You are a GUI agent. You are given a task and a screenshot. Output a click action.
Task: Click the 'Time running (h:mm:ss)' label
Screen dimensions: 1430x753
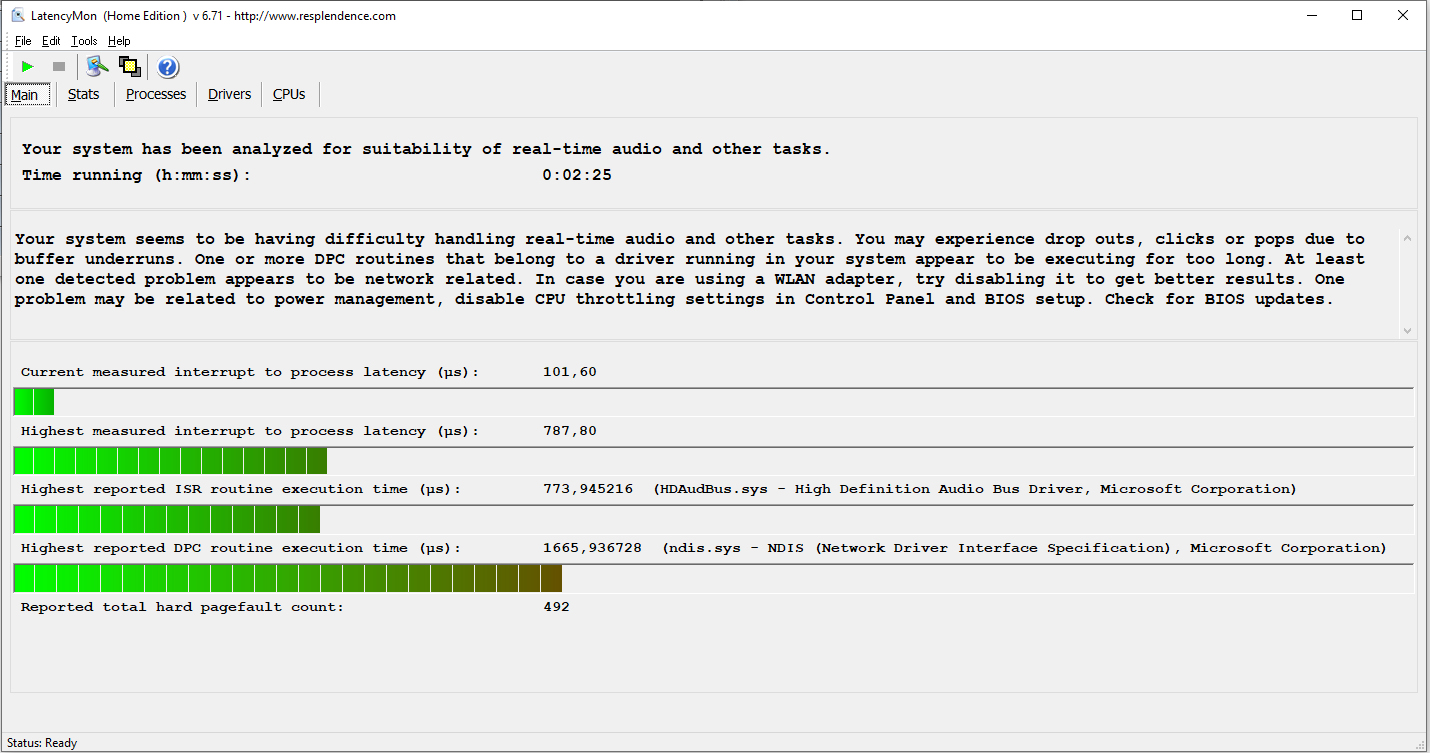point(136,175)
